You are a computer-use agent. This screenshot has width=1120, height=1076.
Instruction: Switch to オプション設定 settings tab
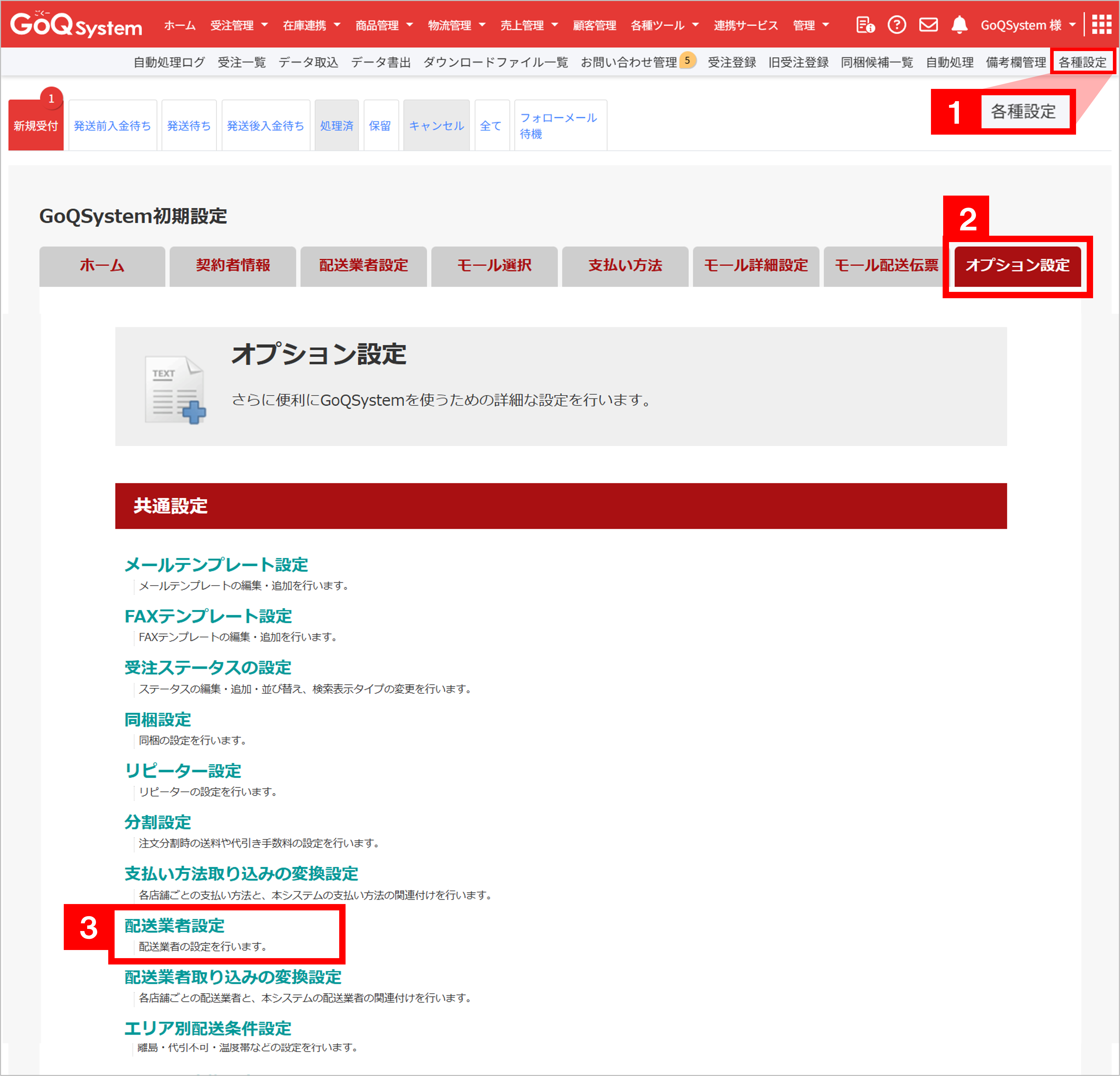pyautogui.click(x=1018, y=266)
